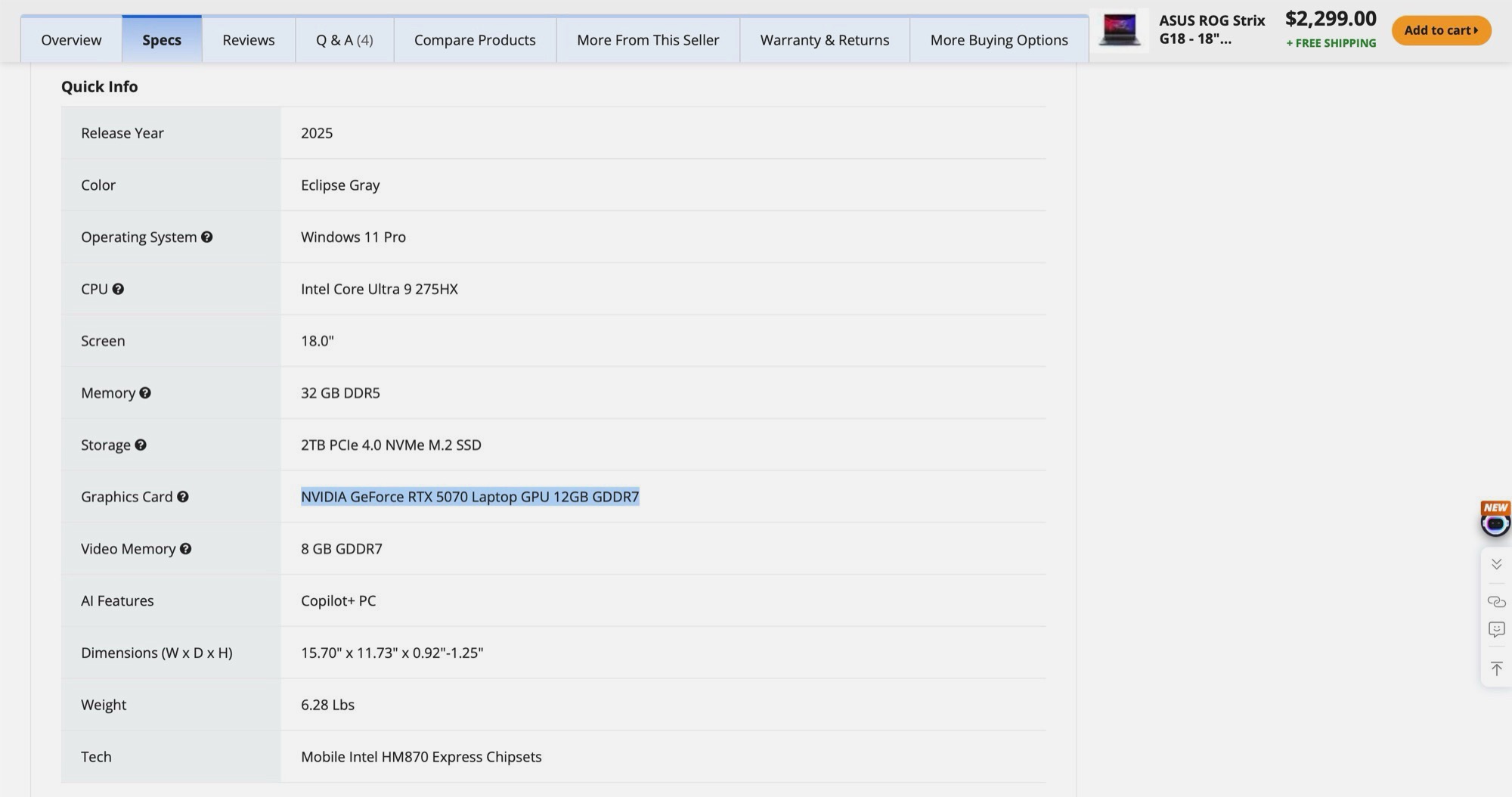1512x797 pixels.
Task: Click the Weight row label
Action: point(104,705)
